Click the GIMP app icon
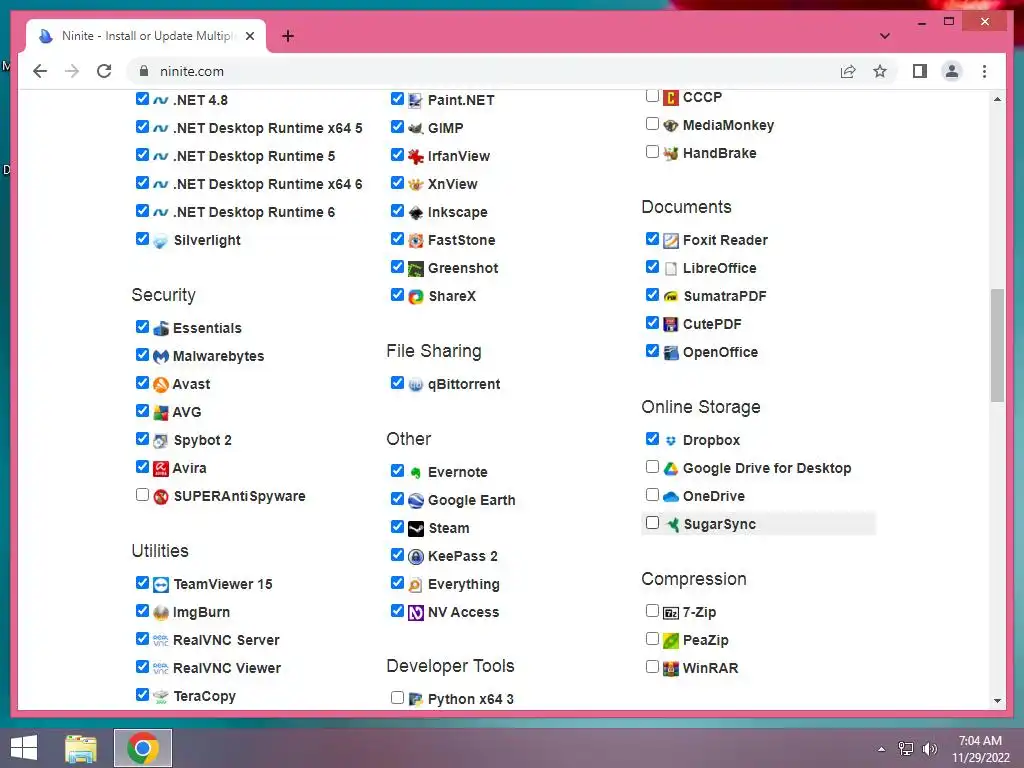 pos(415,128)
